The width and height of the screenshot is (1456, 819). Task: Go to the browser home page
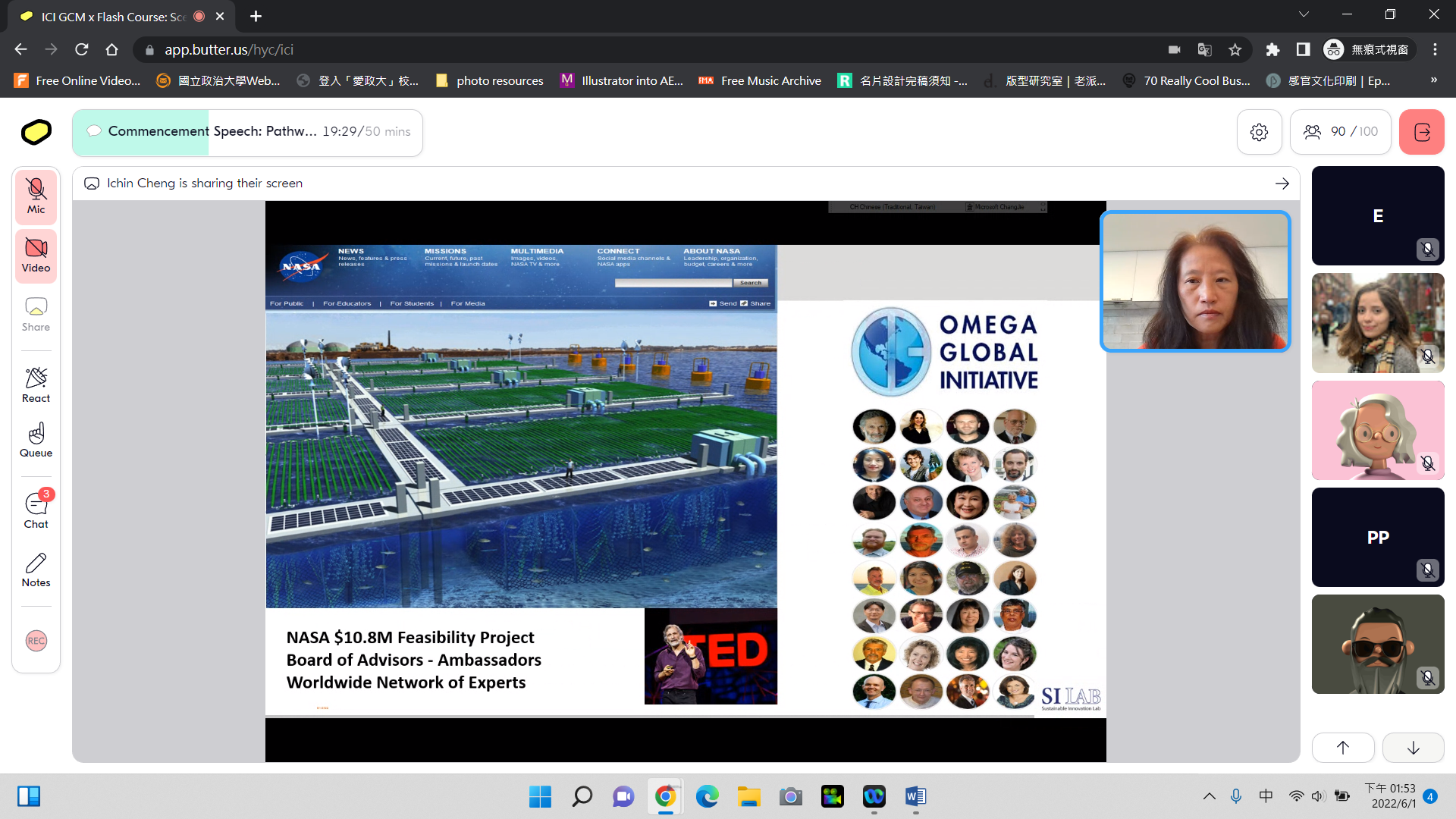(x=112, y=49)
